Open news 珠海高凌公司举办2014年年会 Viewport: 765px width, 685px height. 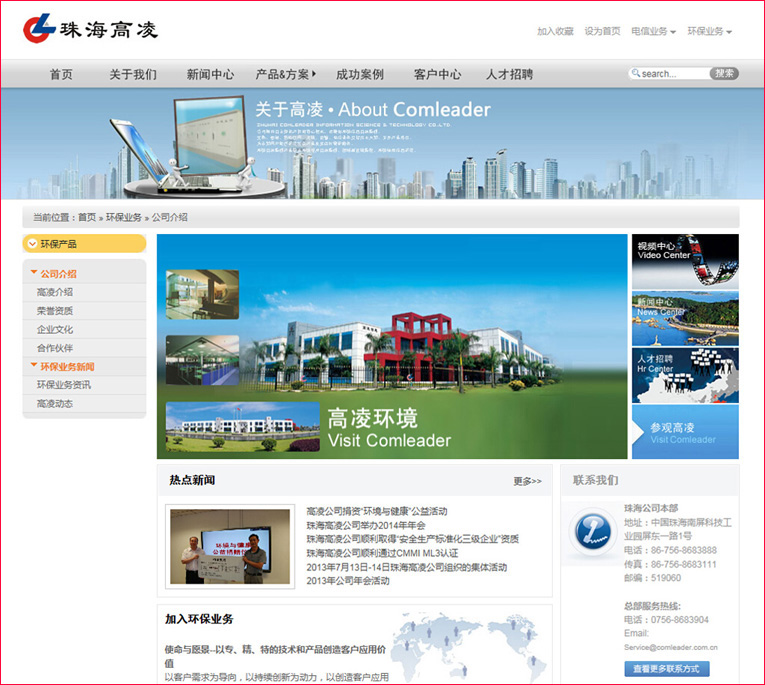[x=366, y=525]
